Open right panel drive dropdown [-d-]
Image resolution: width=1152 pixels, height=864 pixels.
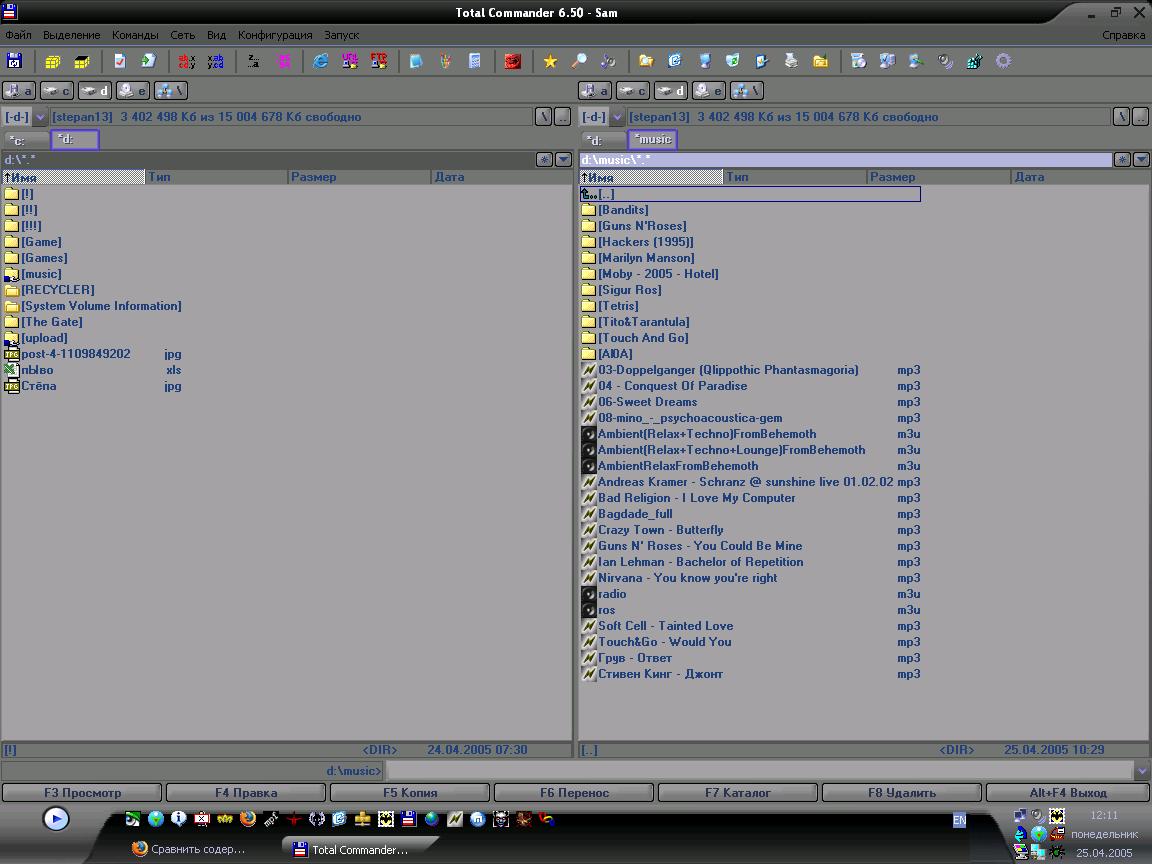pos(602,116)
